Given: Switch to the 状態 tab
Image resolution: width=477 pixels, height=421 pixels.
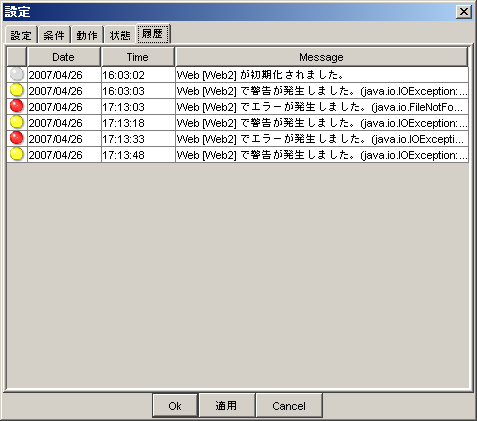Looking at the screenshot, I should click(x=120, y=35).
